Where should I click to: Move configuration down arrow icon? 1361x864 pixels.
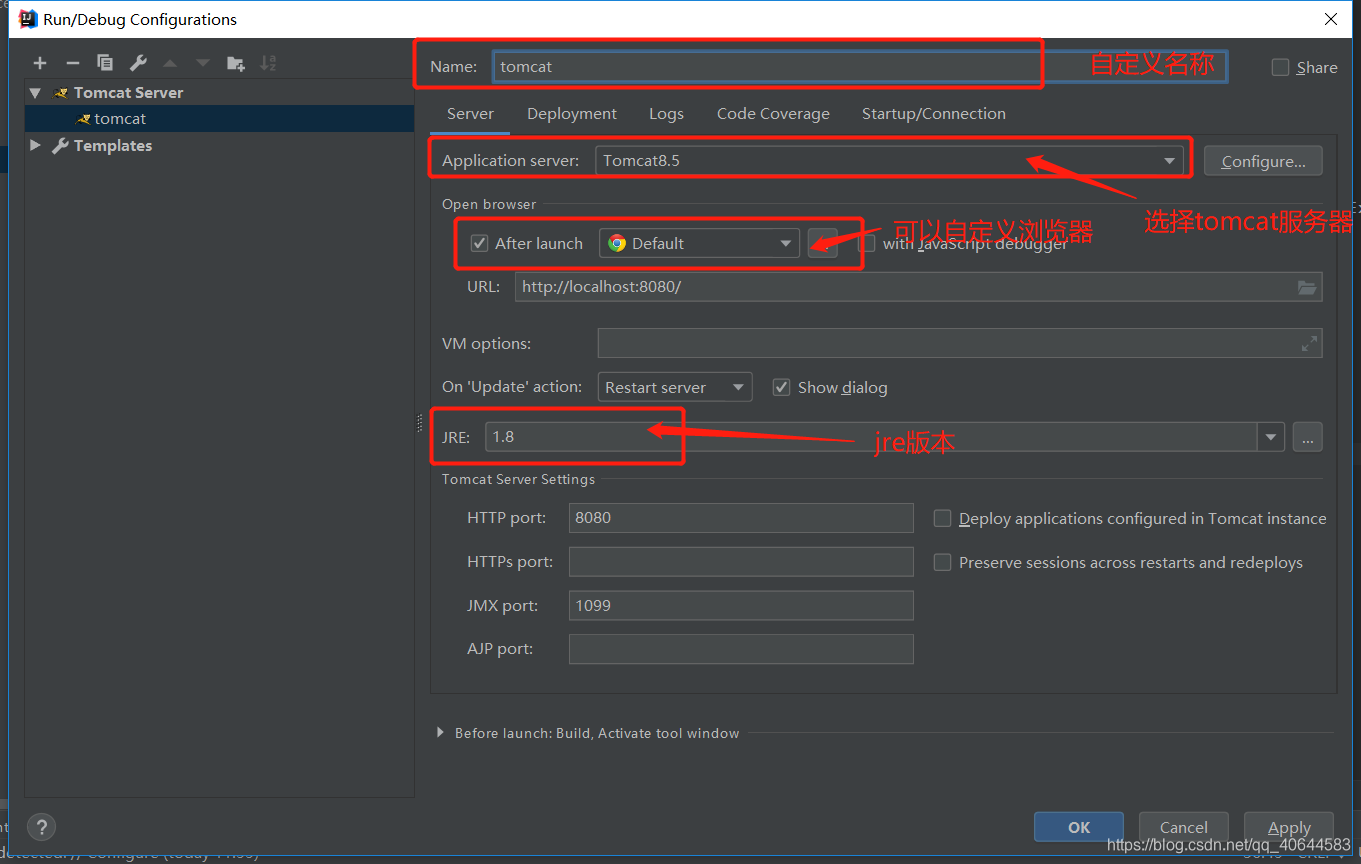click(203, 63)
